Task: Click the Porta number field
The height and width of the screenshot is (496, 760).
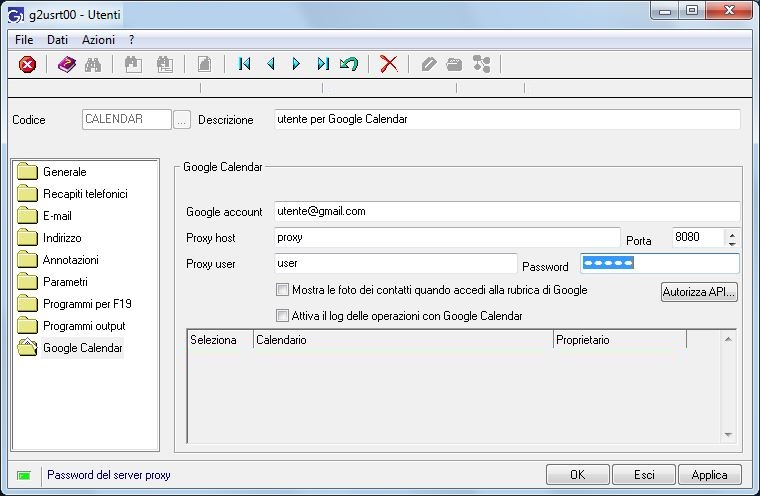Action: pyautogui.click(x=699, y=238)
